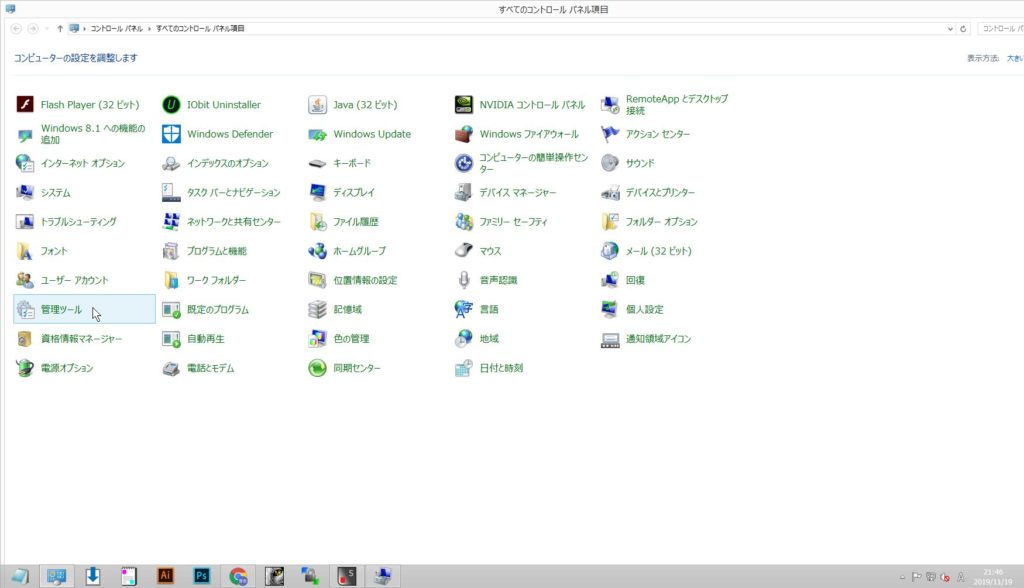Viewport: 1024px width, 588px height.
Task: Open the ディスプレイ monitor icon
Action: click(x=317, y=193)
